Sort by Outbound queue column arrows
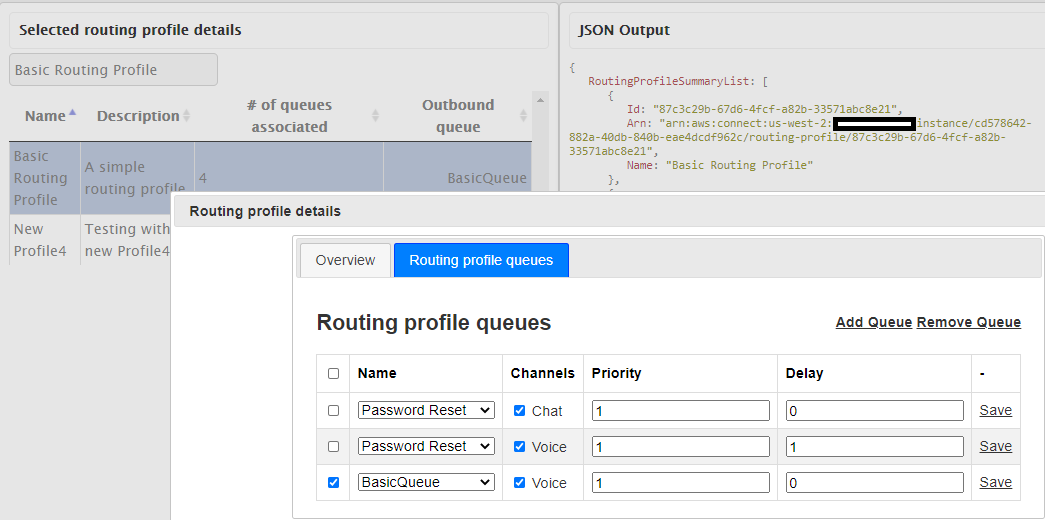This screenshot has height=520, width=1045. 523,116
